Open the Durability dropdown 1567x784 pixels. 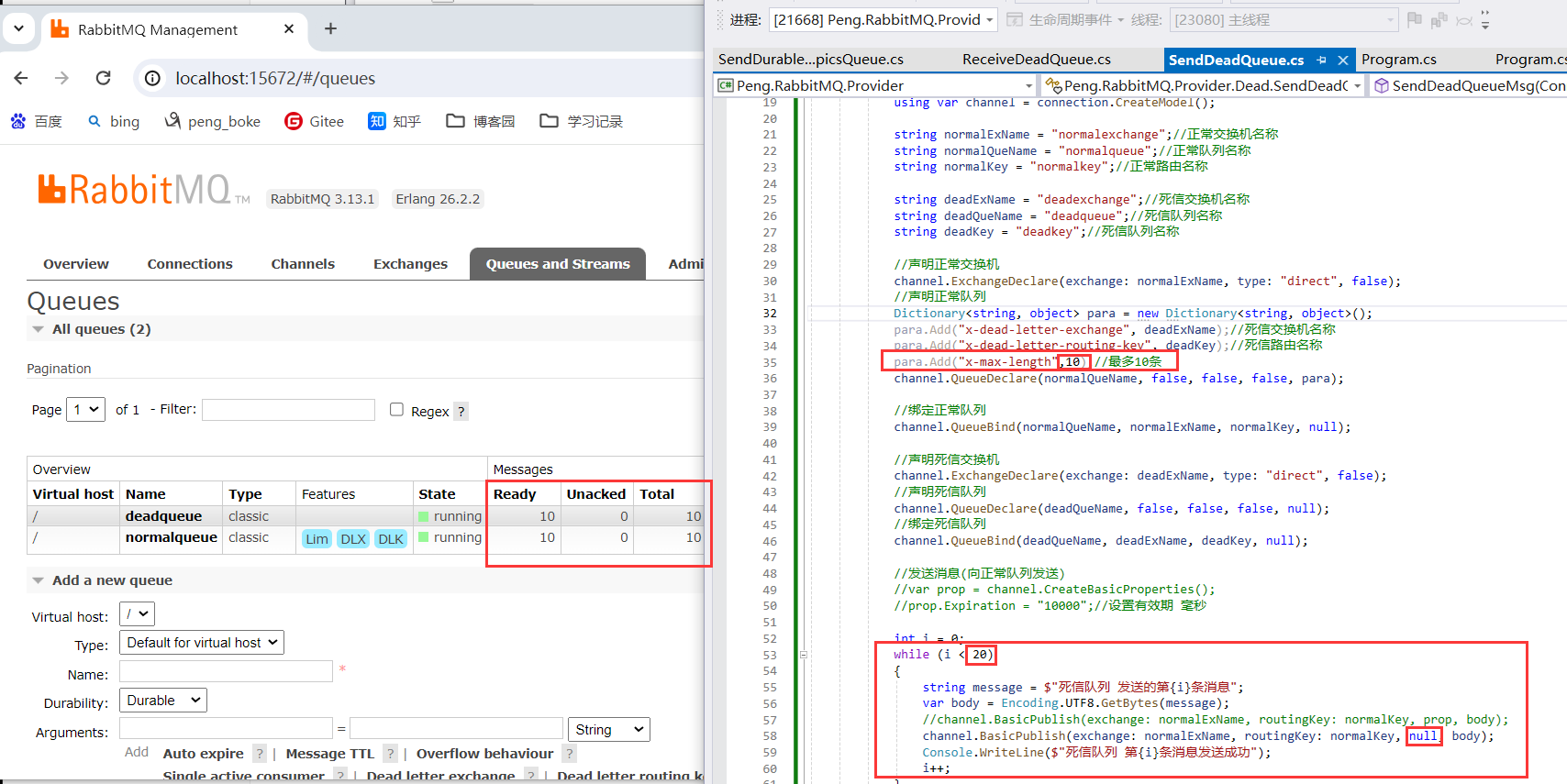(x=163, y=701)
